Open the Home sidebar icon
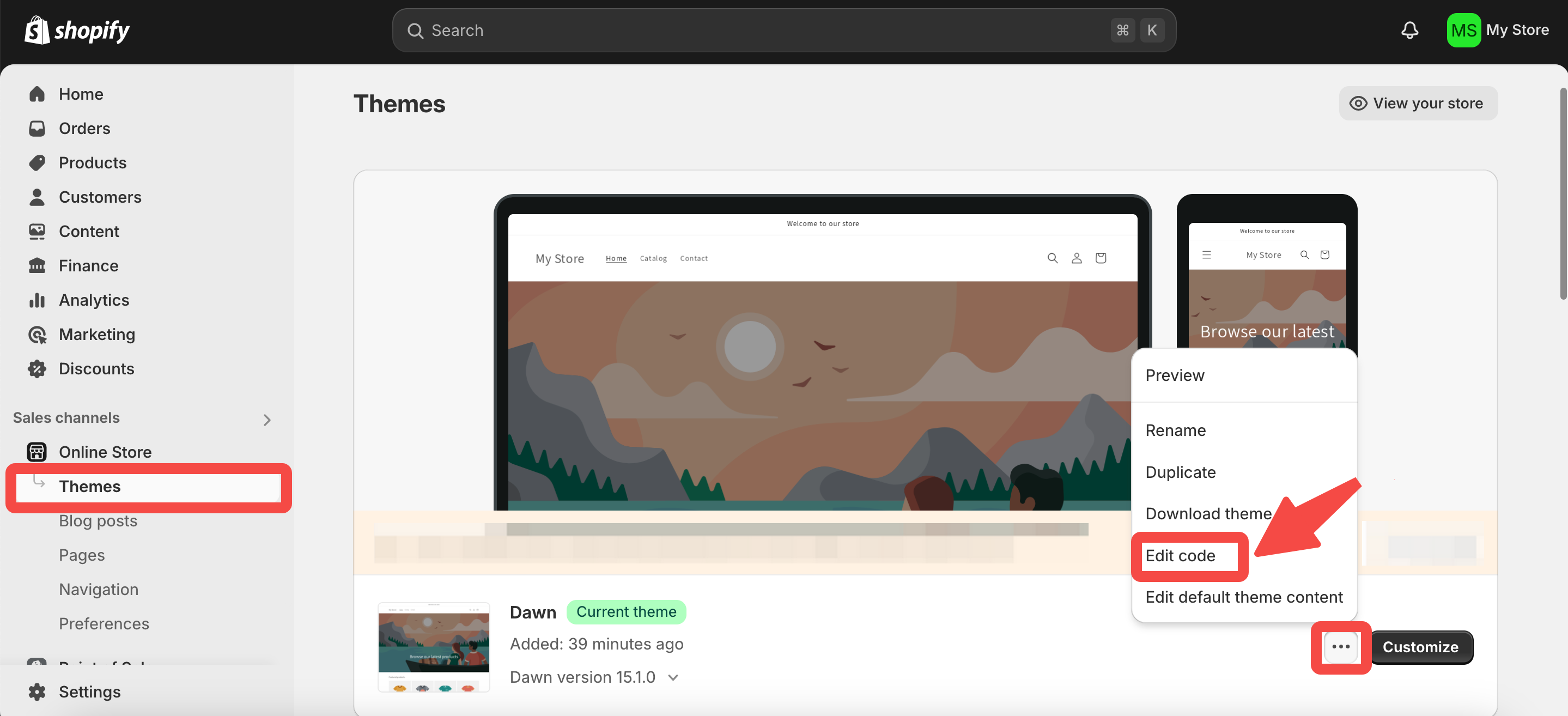Viewport: 1568px width, 716px height. tap(37, 94)
